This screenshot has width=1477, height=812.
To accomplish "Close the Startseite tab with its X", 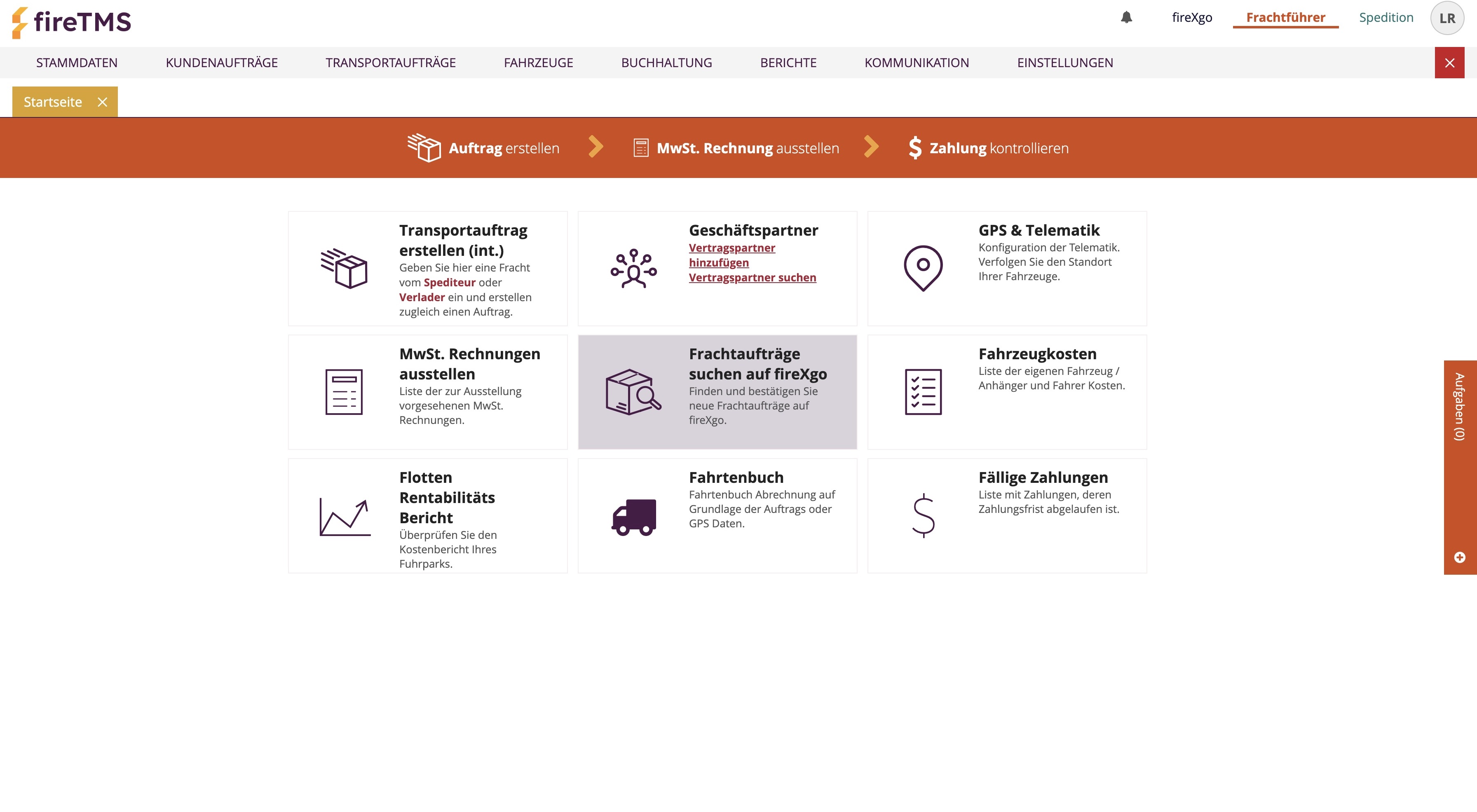I will click(x=102, y=102).
